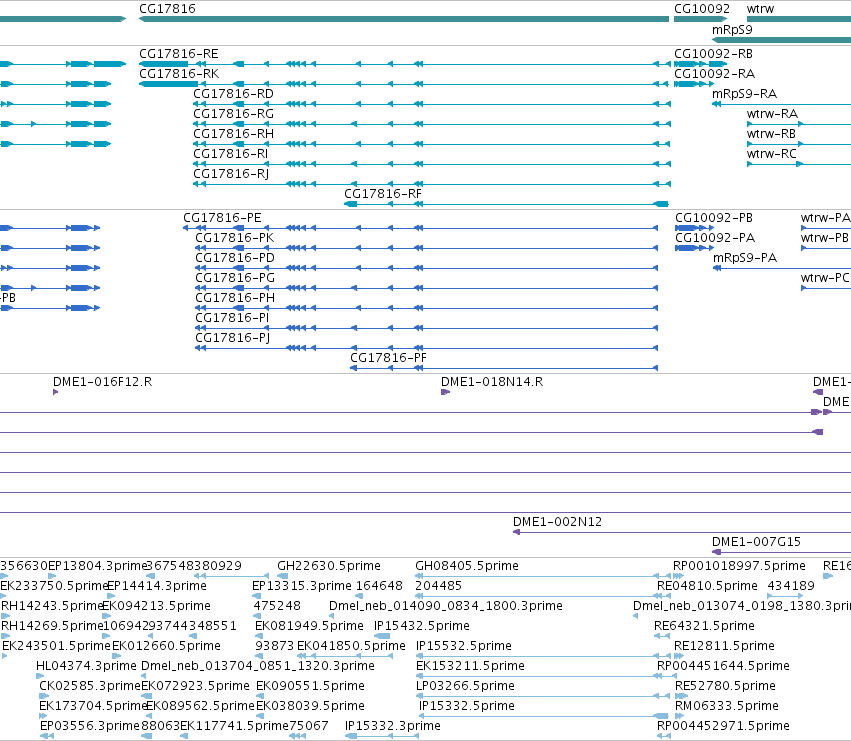
Task: Click EST RP001018997.5prime
Action: (x=739, y=566)
